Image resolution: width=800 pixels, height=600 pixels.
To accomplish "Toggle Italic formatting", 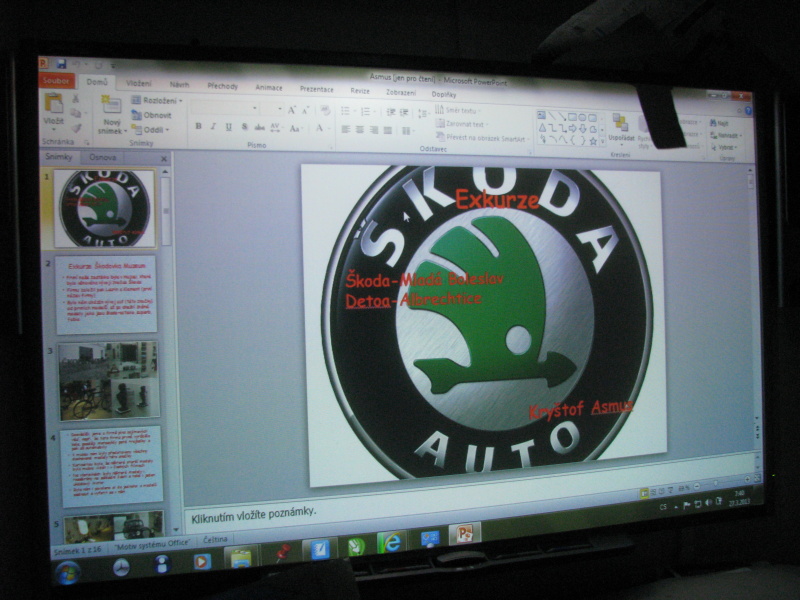I will pyautogui.click(x=213, y=127).
